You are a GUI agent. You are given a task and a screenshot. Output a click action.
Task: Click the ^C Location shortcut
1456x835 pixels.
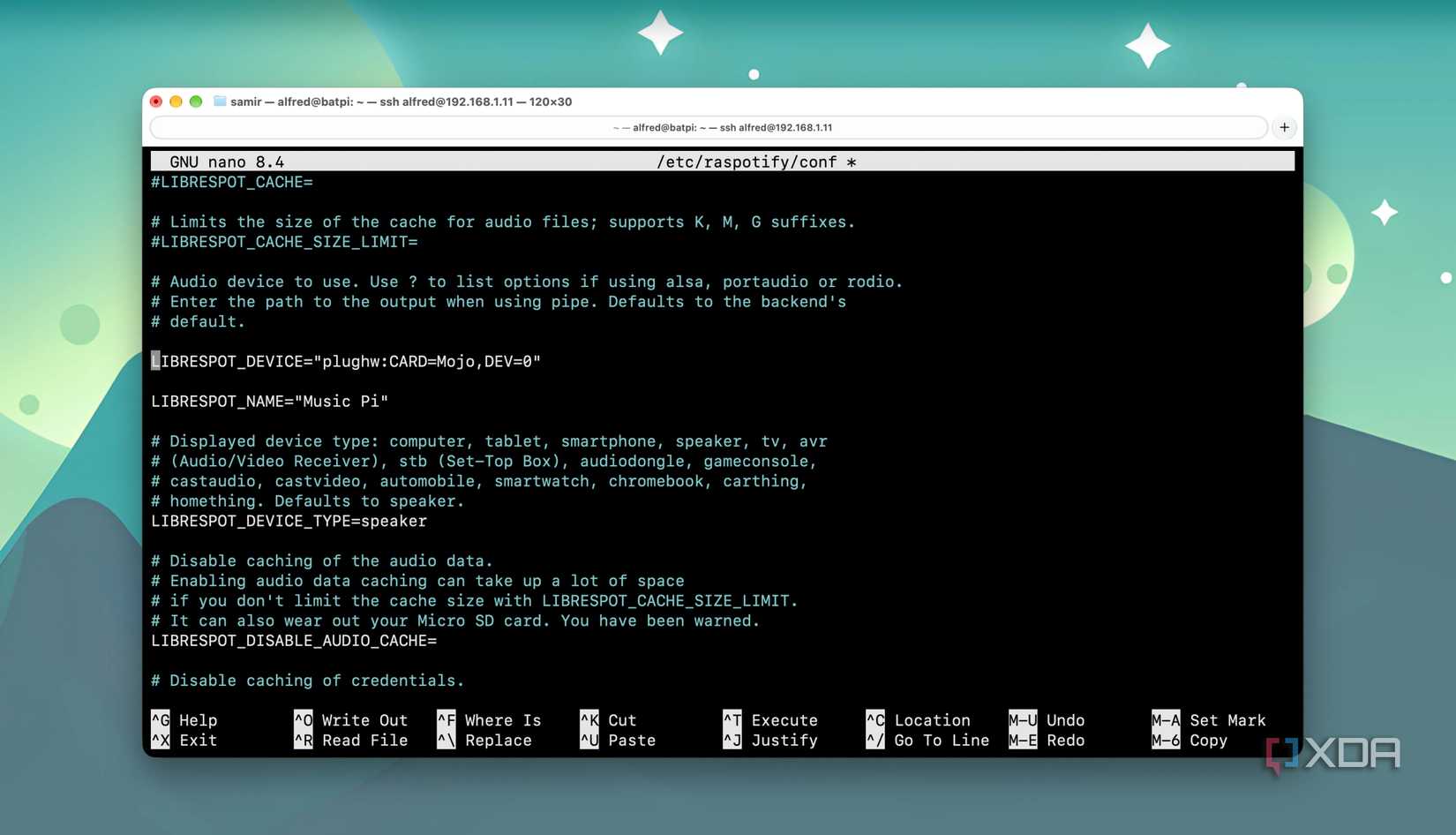click(919, 720)
